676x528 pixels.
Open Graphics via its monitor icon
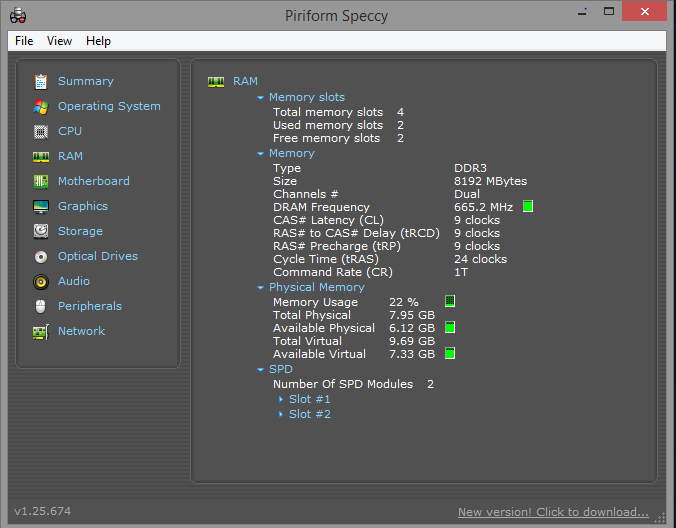click(x=41, y=206)
